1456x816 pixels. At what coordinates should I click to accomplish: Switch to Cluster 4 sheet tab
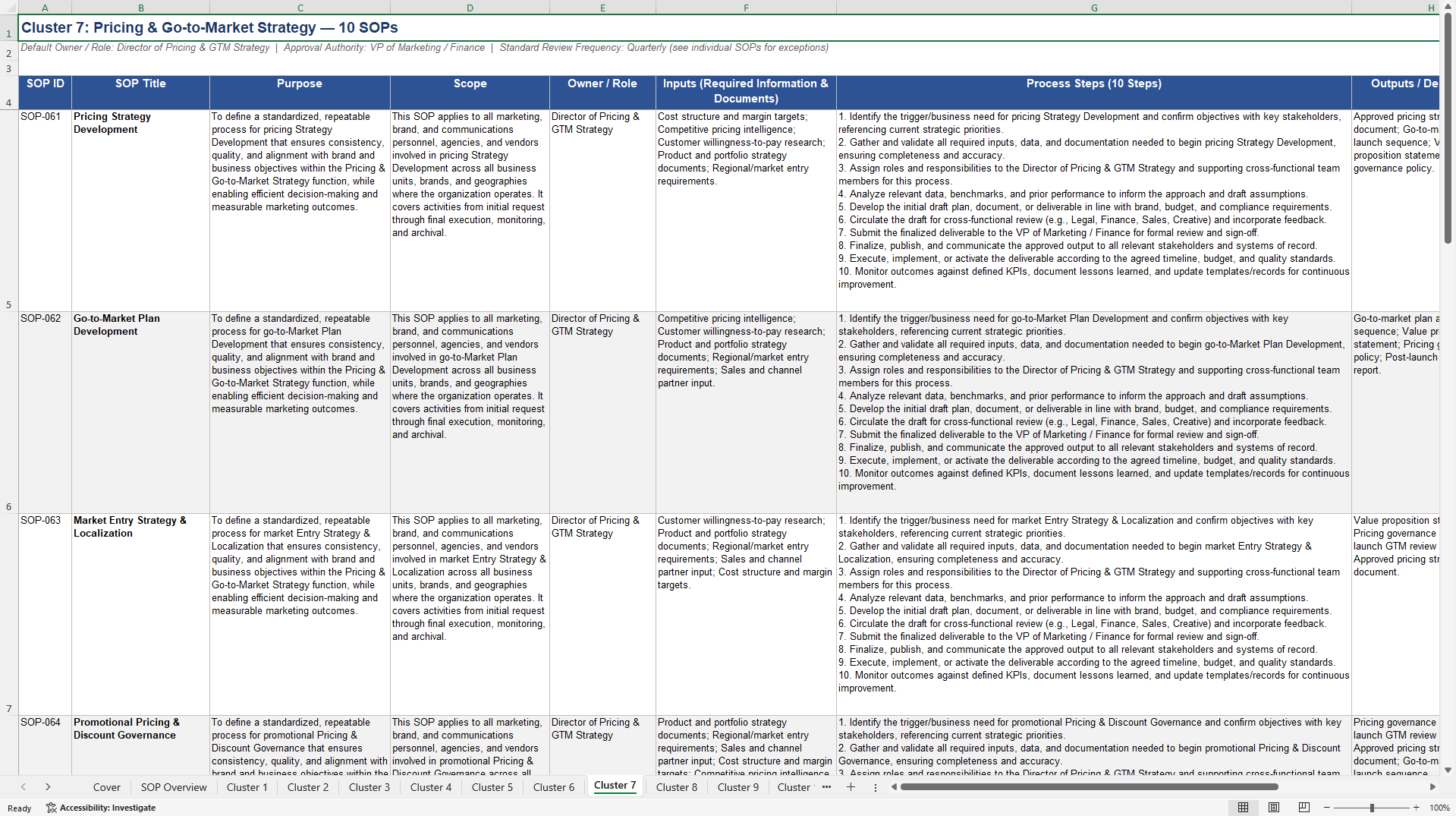tap(431, 787)
